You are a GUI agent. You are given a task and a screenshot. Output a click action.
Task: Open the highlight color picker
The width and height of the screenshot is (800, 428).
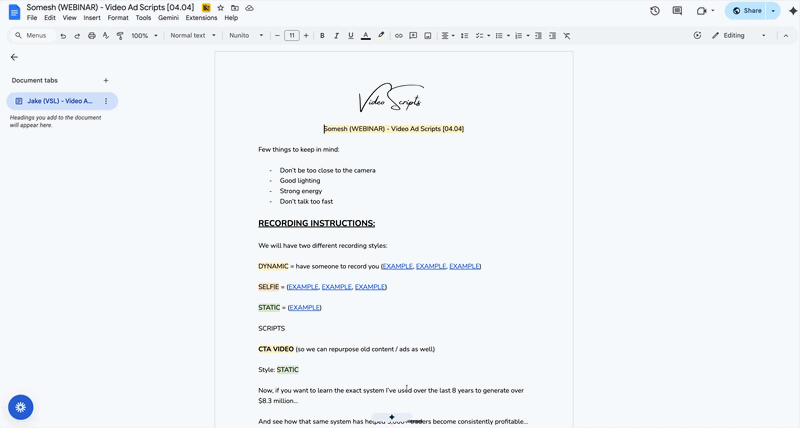pyautogui.click(x=381, y=36)
